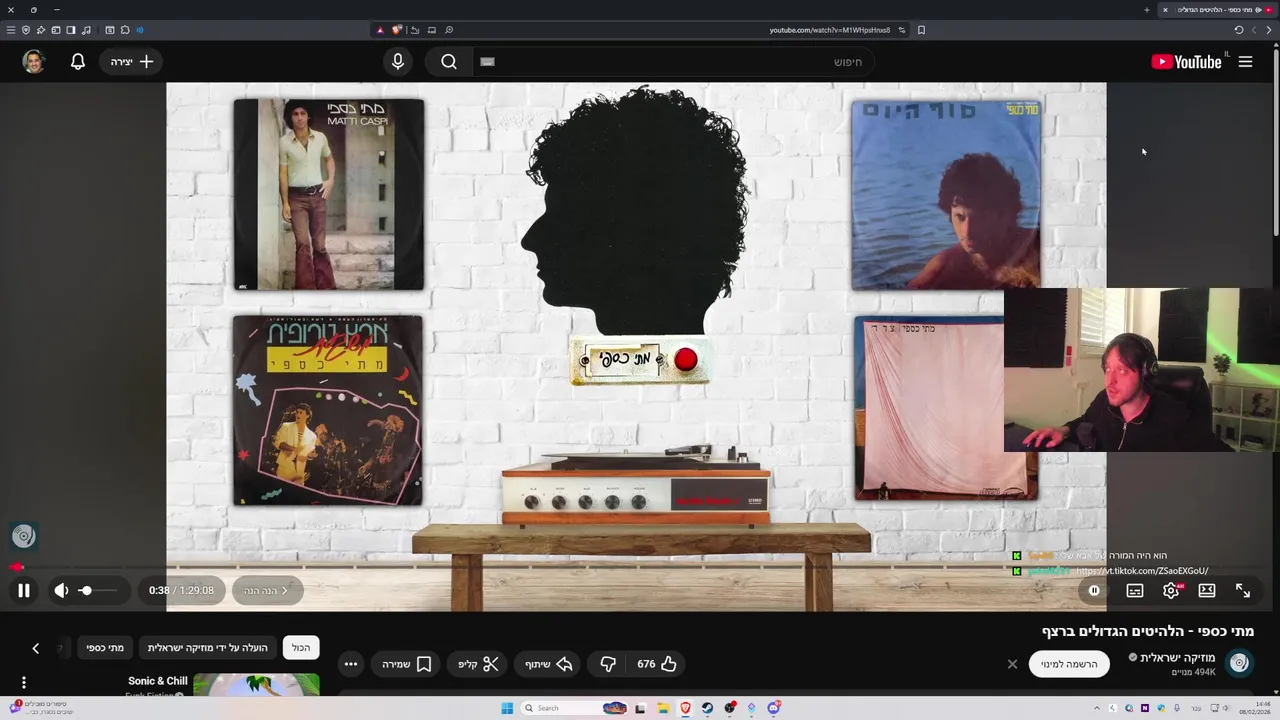Click the "קליפ" clip scissors button

[x=478, y=664]
